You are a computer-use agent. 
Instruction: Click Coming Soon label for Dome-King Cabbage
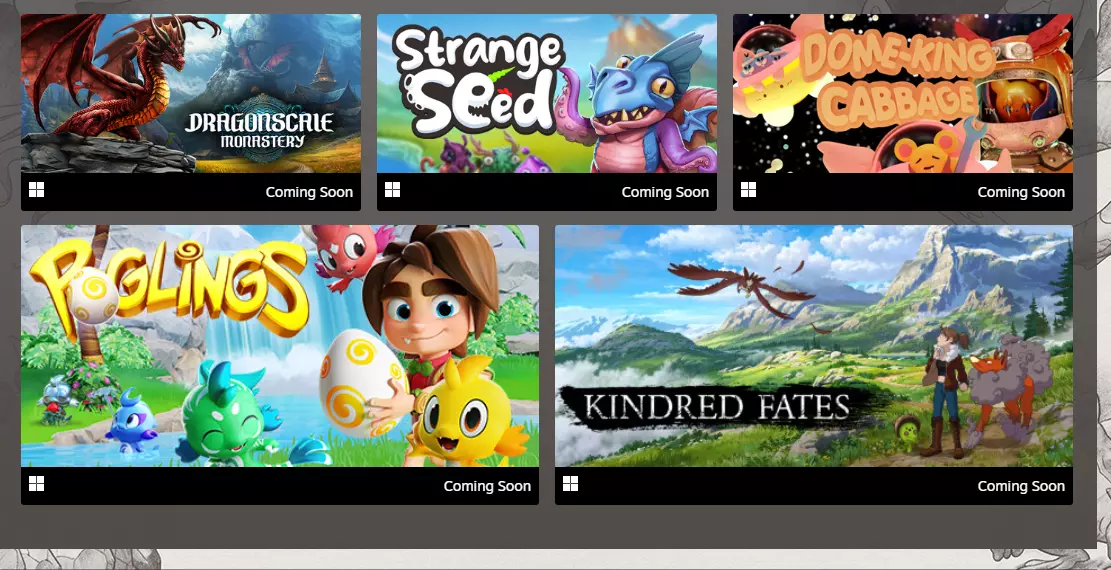tap(1021, 192)
